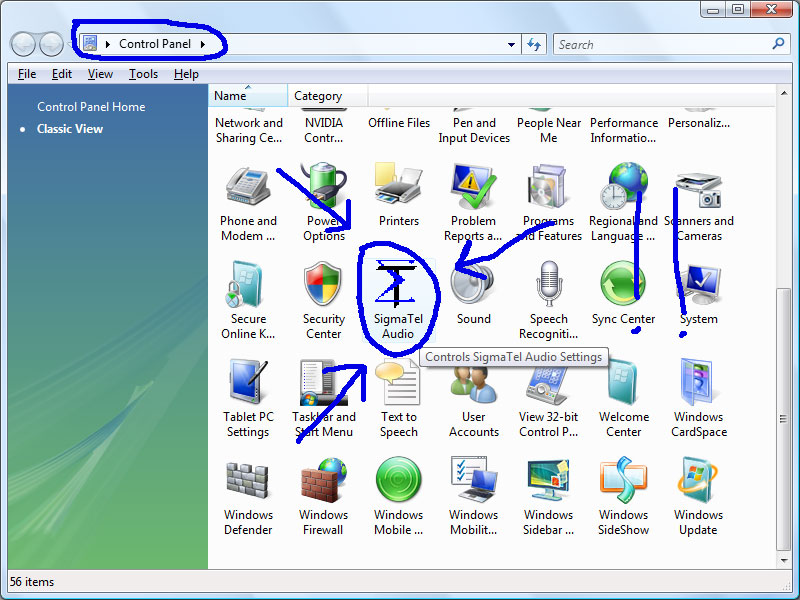Sort items by Category column

(x=328, y=95)
